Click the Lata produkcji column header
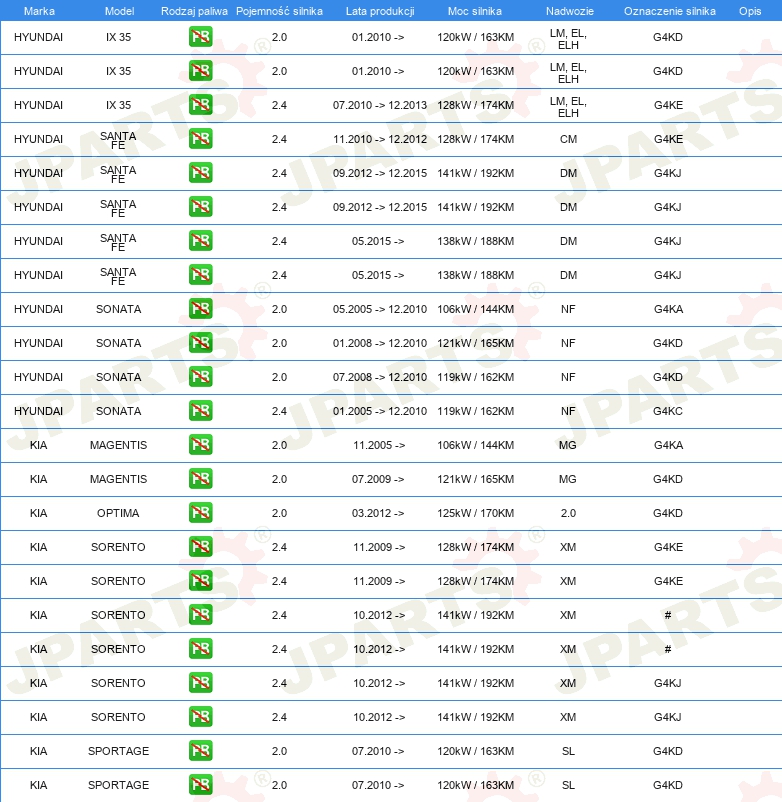This screenshot has height=802, width=782. pos(380,11)
